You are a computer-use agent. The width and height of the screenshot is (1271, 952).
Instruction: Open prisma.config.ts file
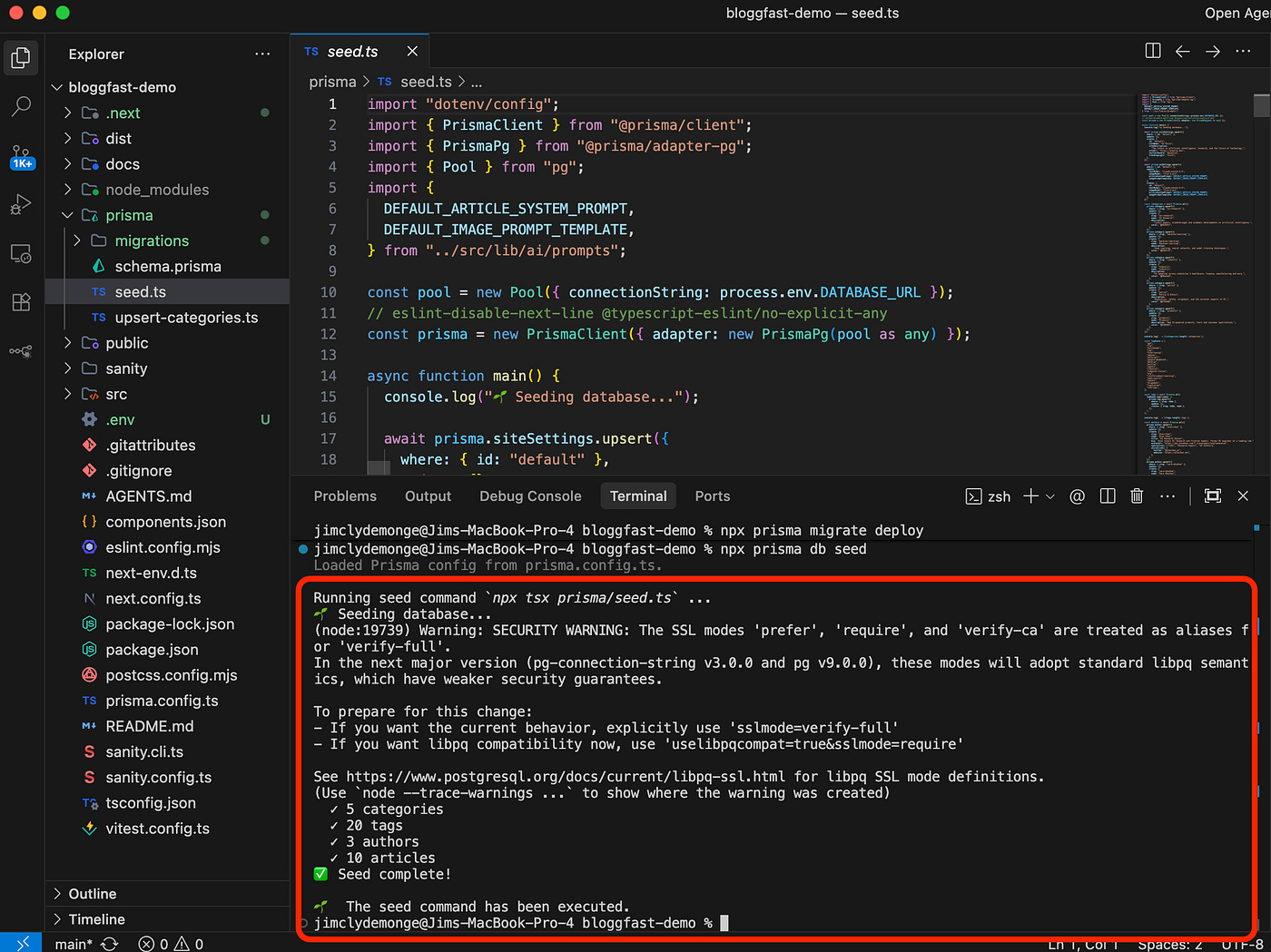[x=162, y=701]
